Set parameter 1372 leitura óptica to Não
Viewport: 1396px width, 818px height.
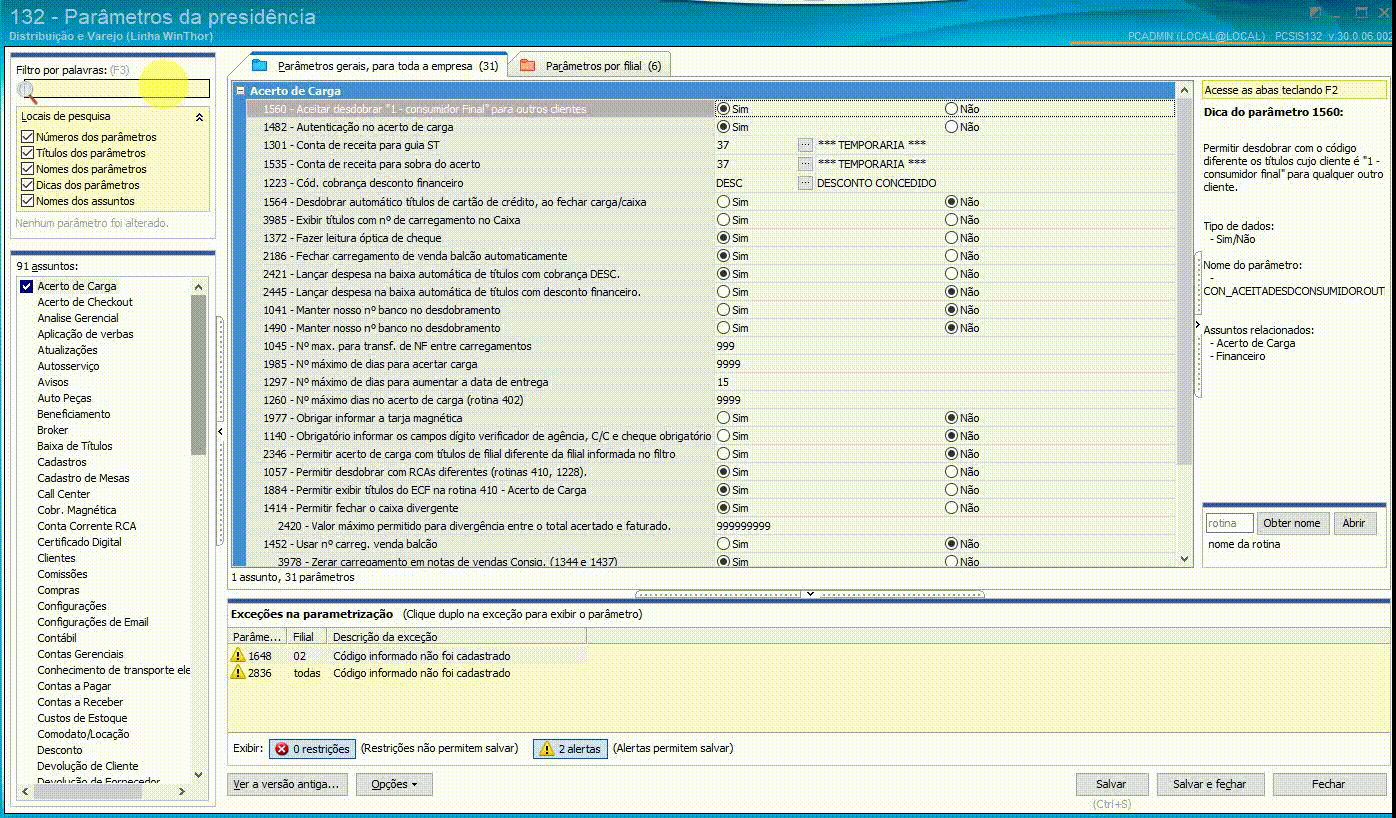pyautogui.click(x=951, y=238)
